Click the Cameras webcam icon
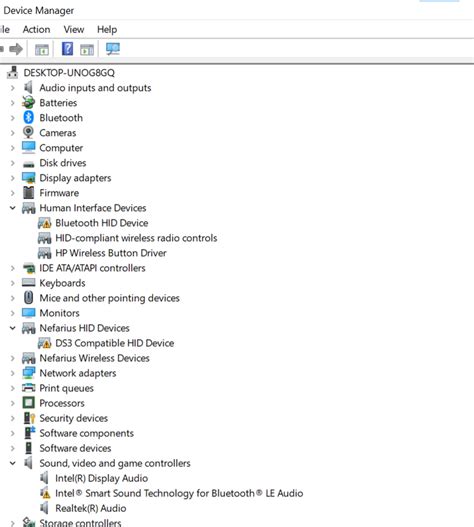This screenshot has height=527, width=474. click(28, 132)
